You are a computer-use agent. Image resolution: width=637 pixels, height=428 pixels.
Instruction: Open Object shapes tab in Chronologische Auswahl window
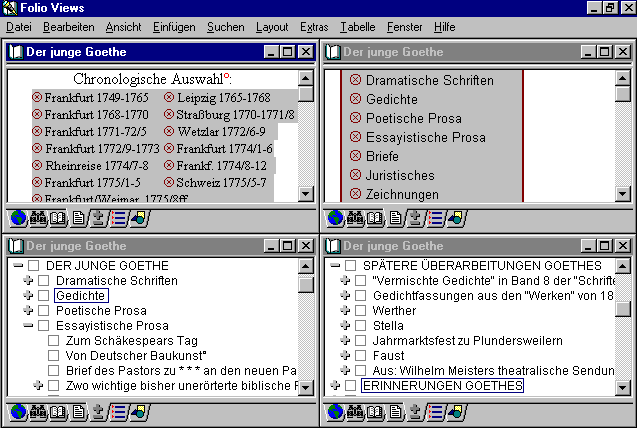click(x=139, y=218)
